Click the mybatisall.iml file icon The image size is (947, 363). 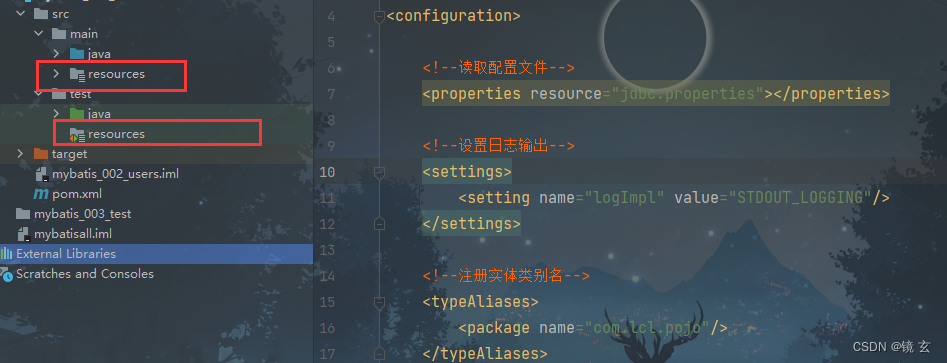tap(24, 234)
